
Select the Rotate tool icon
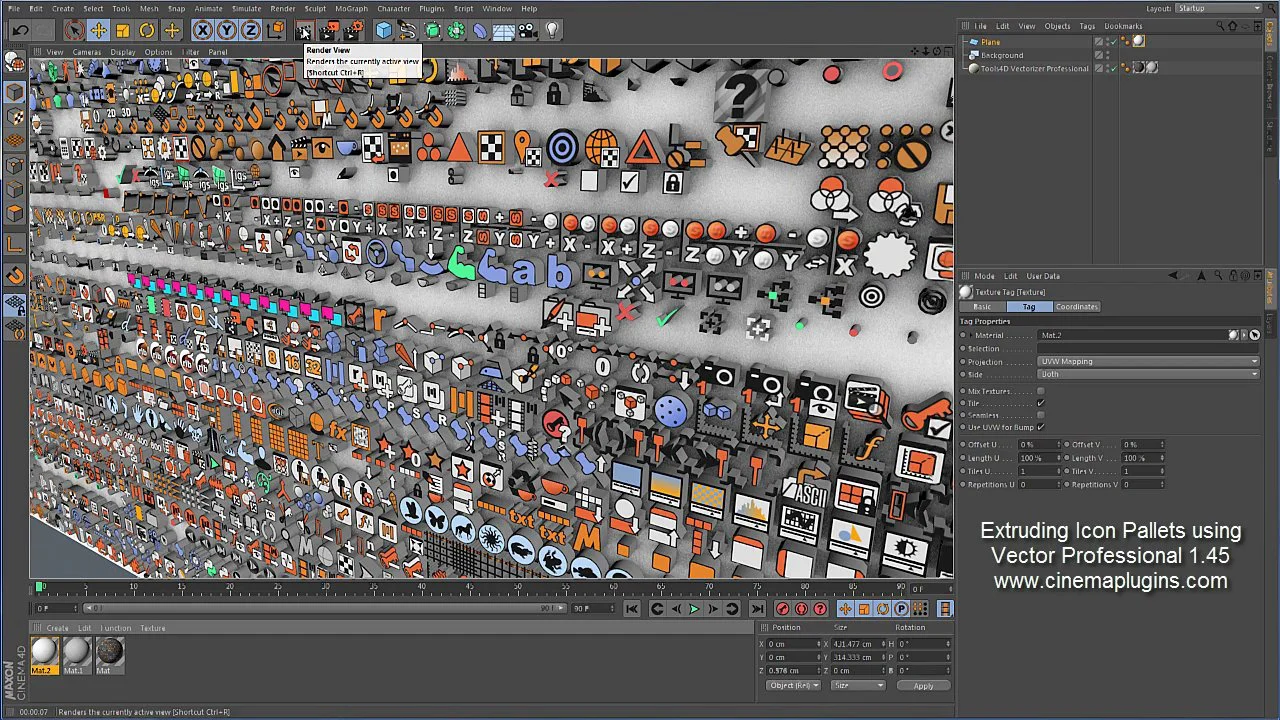(147, 30)
